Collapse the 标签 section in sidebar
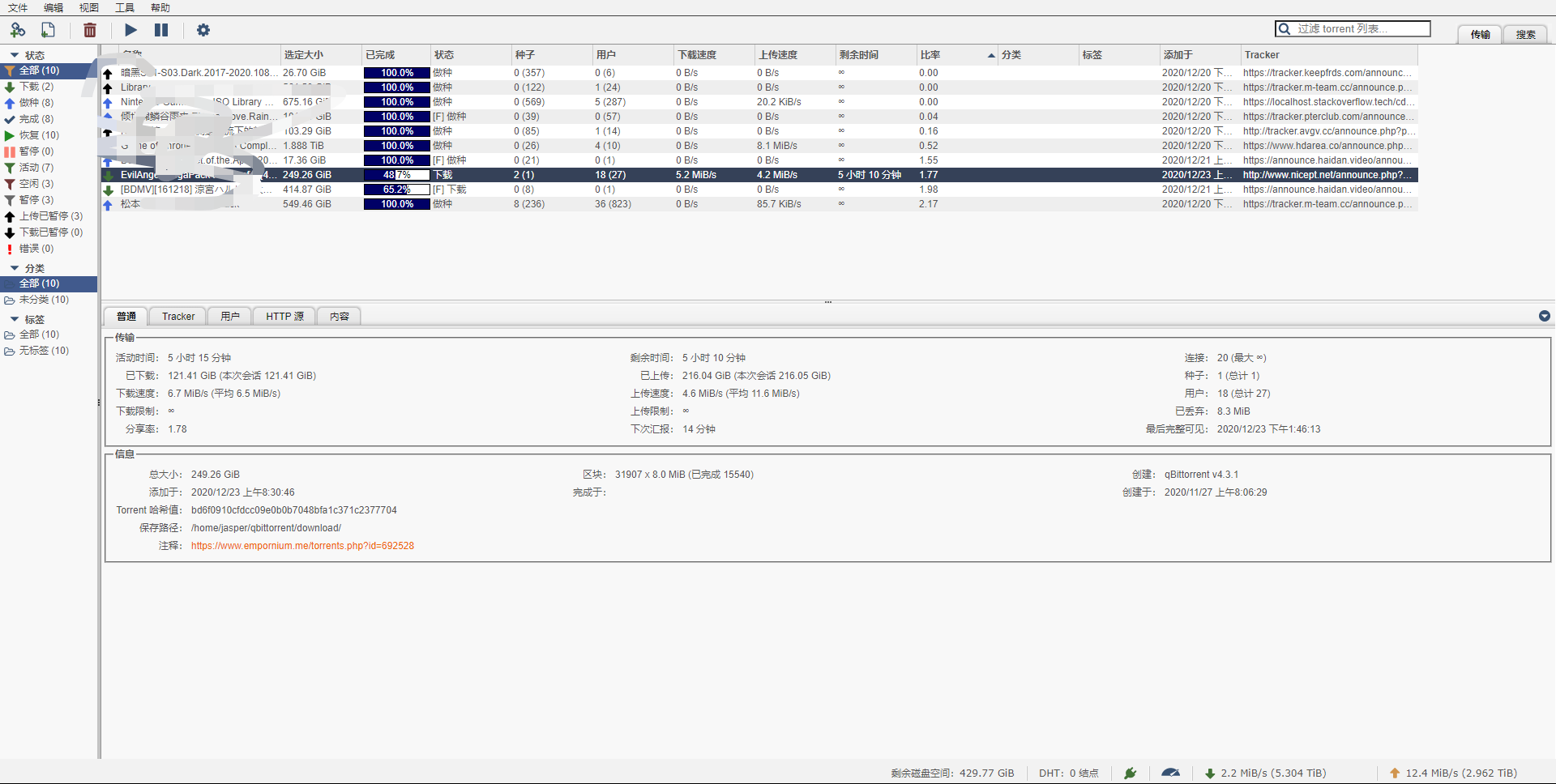This screenshot has width=1556, height=784. tap(15, 319)
